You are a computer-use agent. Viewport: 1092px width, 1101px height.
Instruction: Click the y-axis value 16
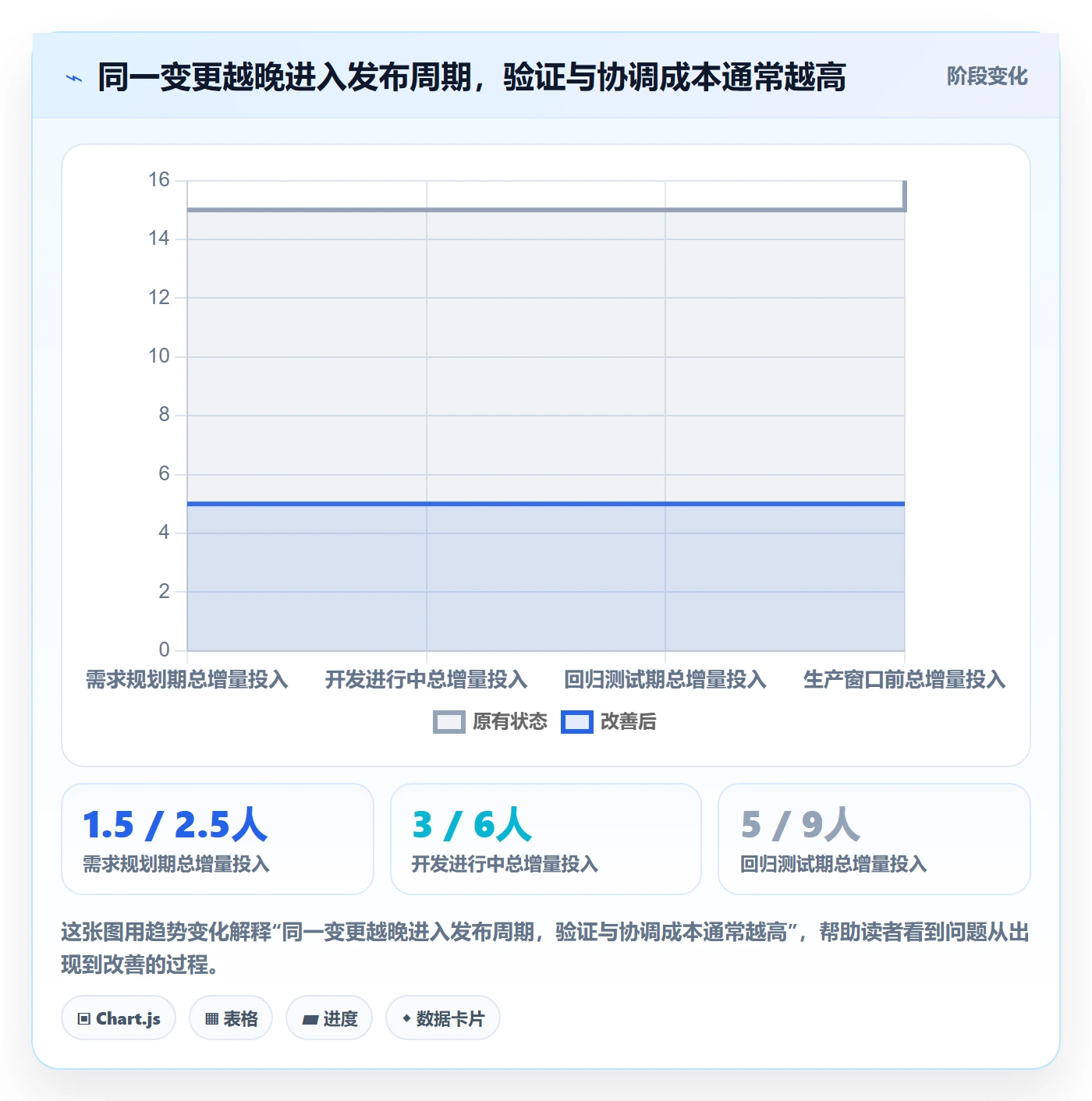pos(159,180)
